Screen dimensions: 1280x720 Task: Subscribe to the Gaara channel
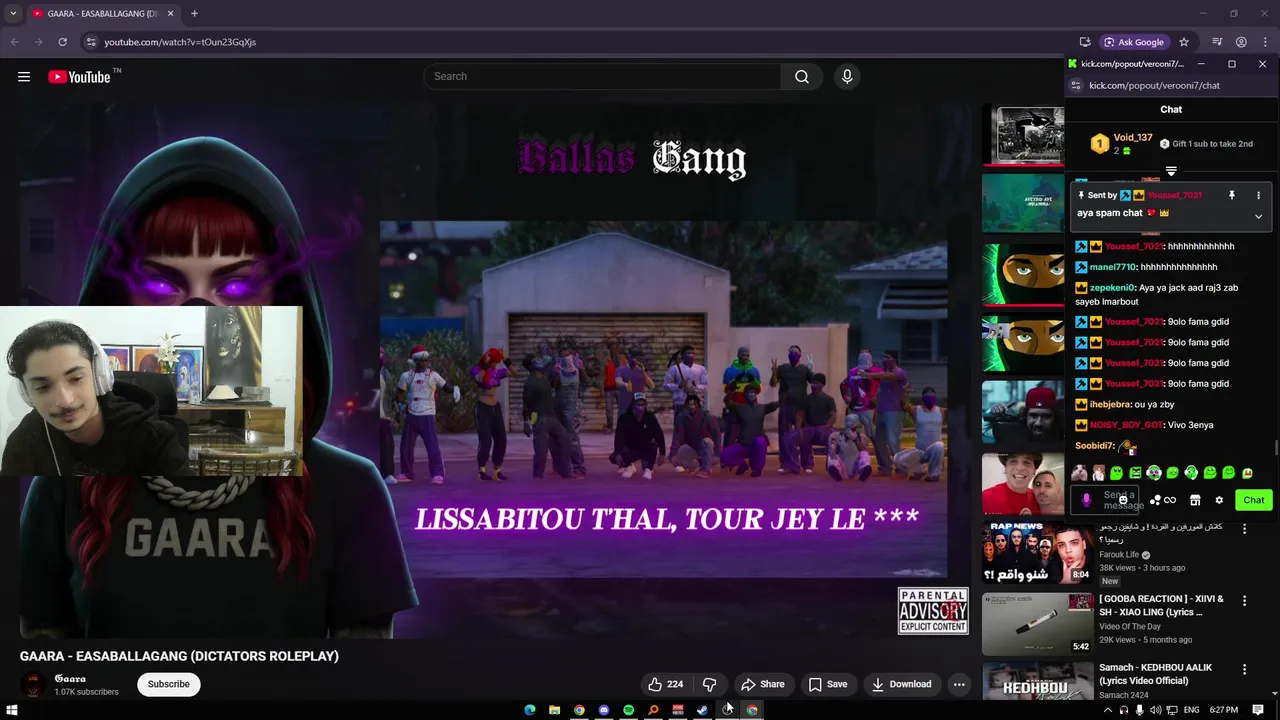[169, 684]
